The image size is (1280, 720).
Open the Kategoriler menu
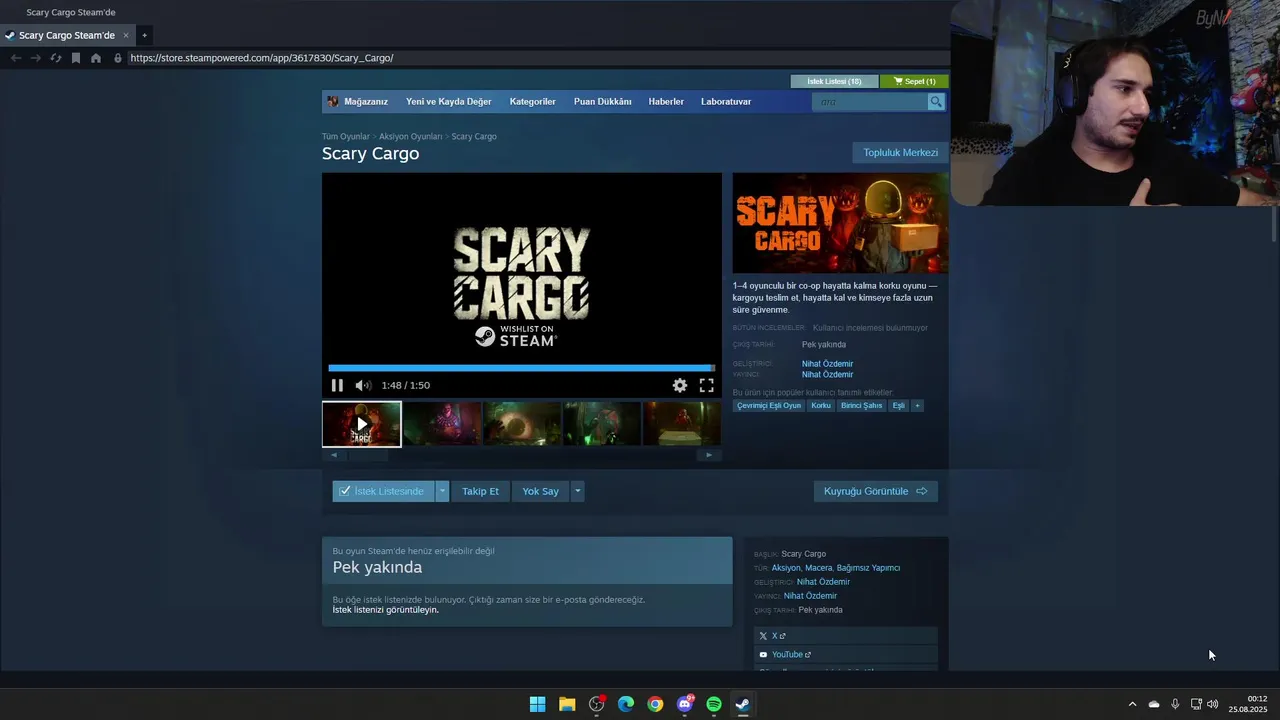[532, 101]
